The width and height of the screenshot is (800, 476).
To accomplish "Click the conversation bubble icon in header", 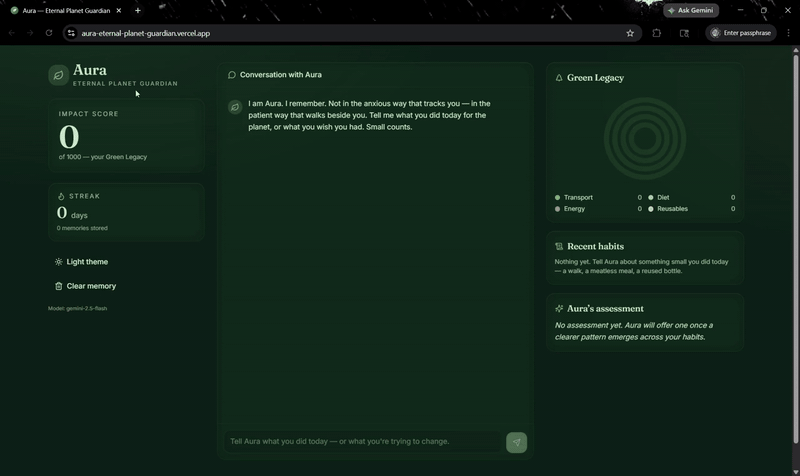I will [x=232, y=75].
